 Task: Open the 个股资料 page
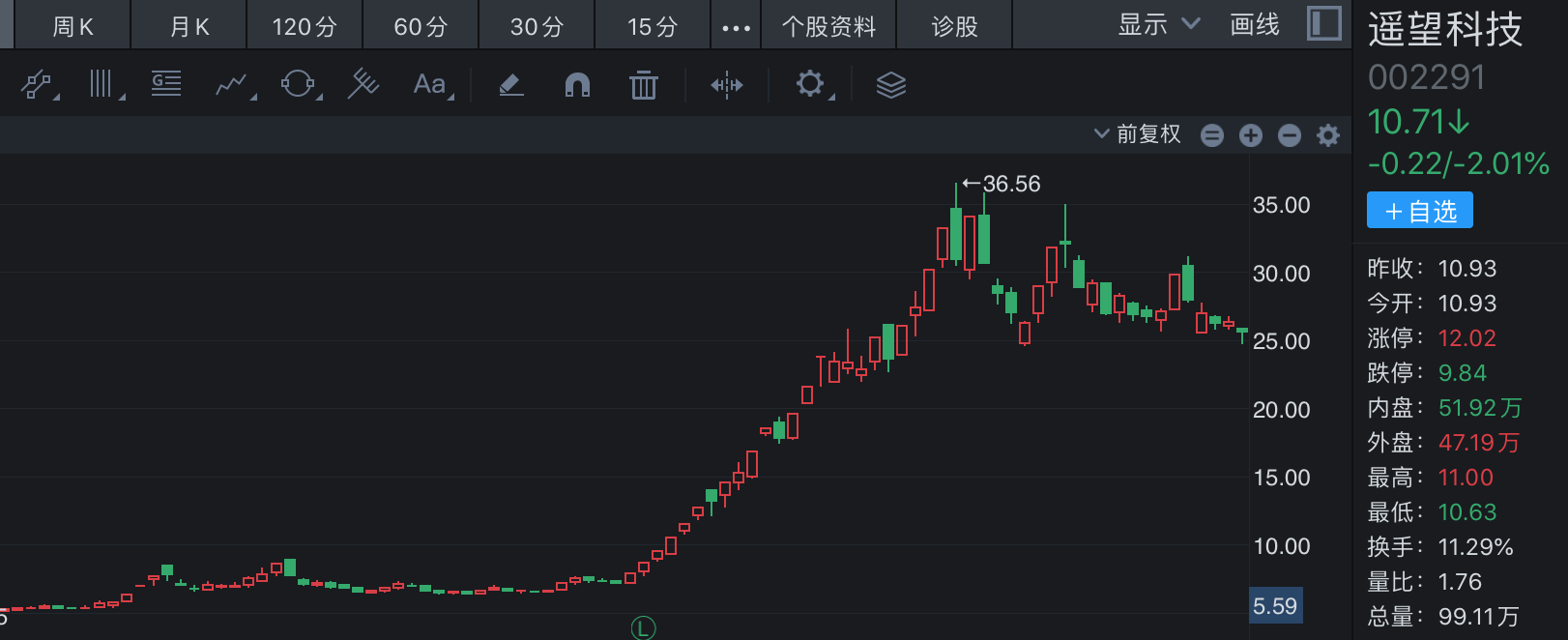[828, 26]
